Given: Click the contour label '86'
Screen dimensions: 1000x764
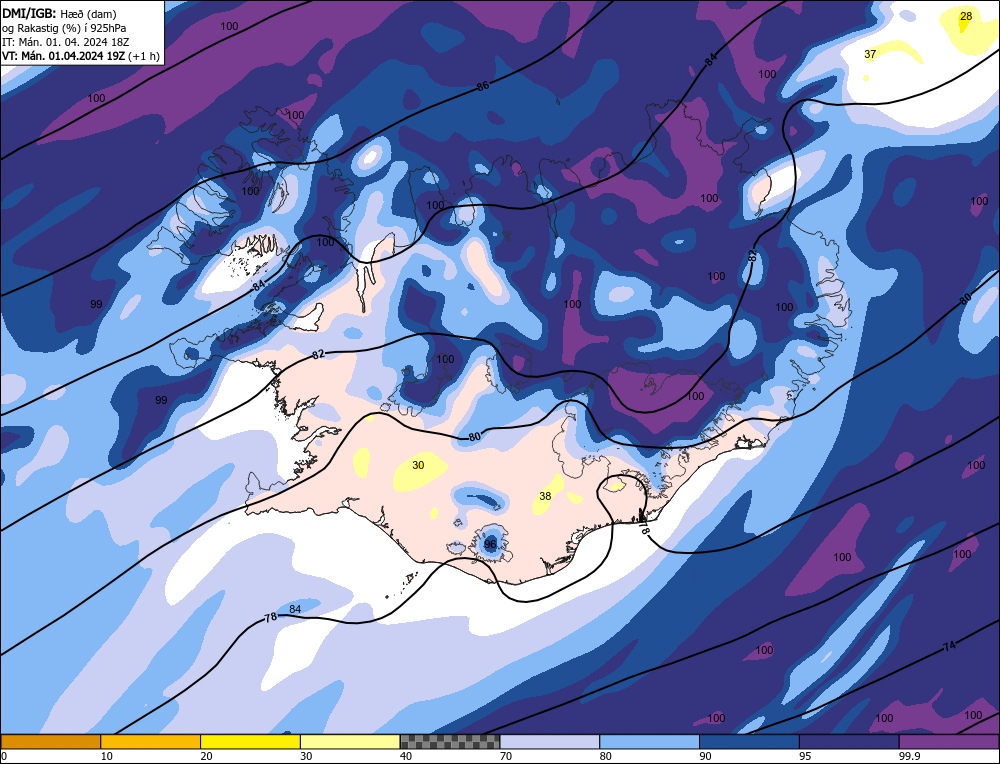Looking at the screenshot, I should (483, 85).
